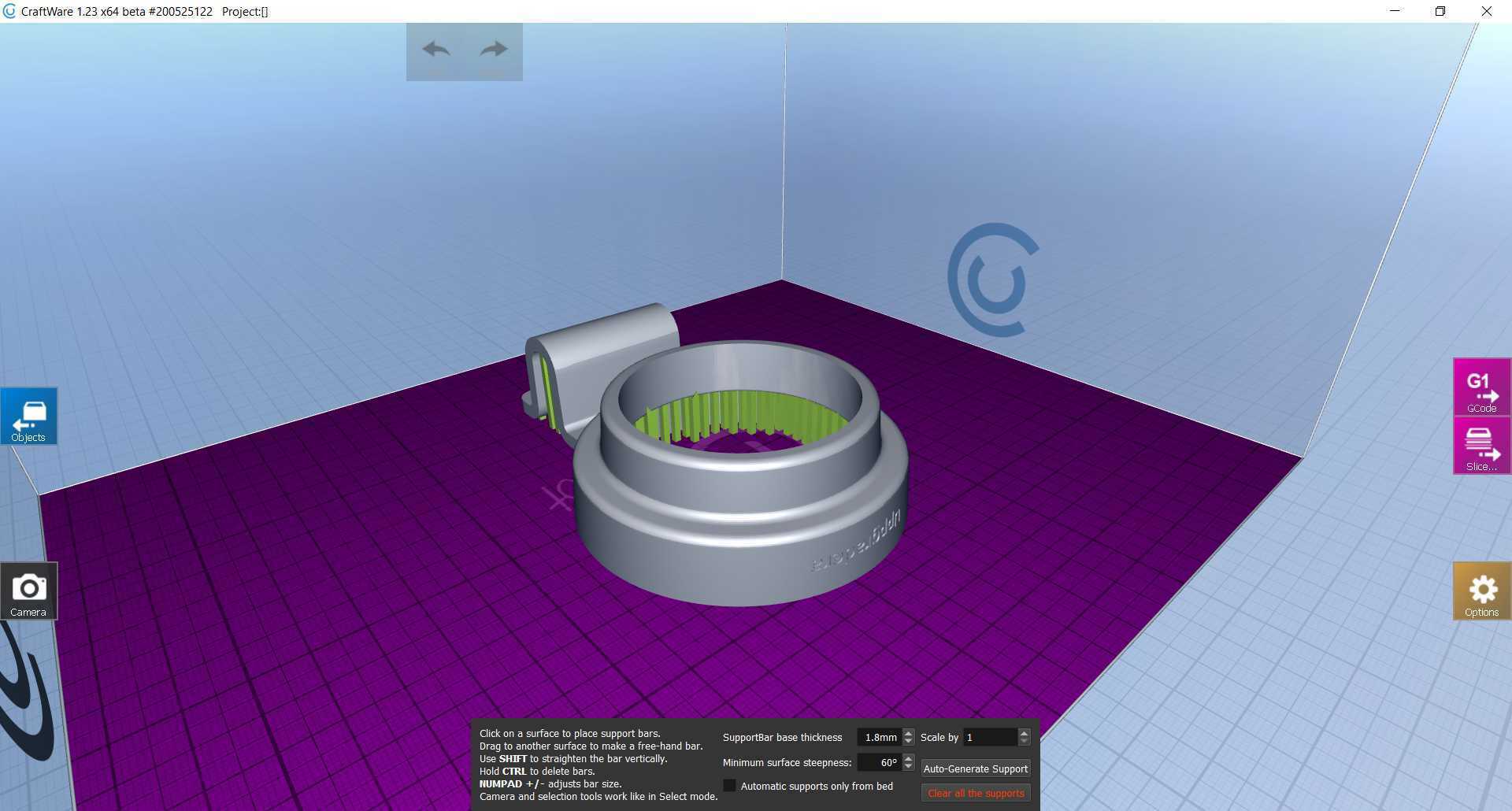Increase Scale by value with up arrow

pyautogui.click(x=1025, y=733)
